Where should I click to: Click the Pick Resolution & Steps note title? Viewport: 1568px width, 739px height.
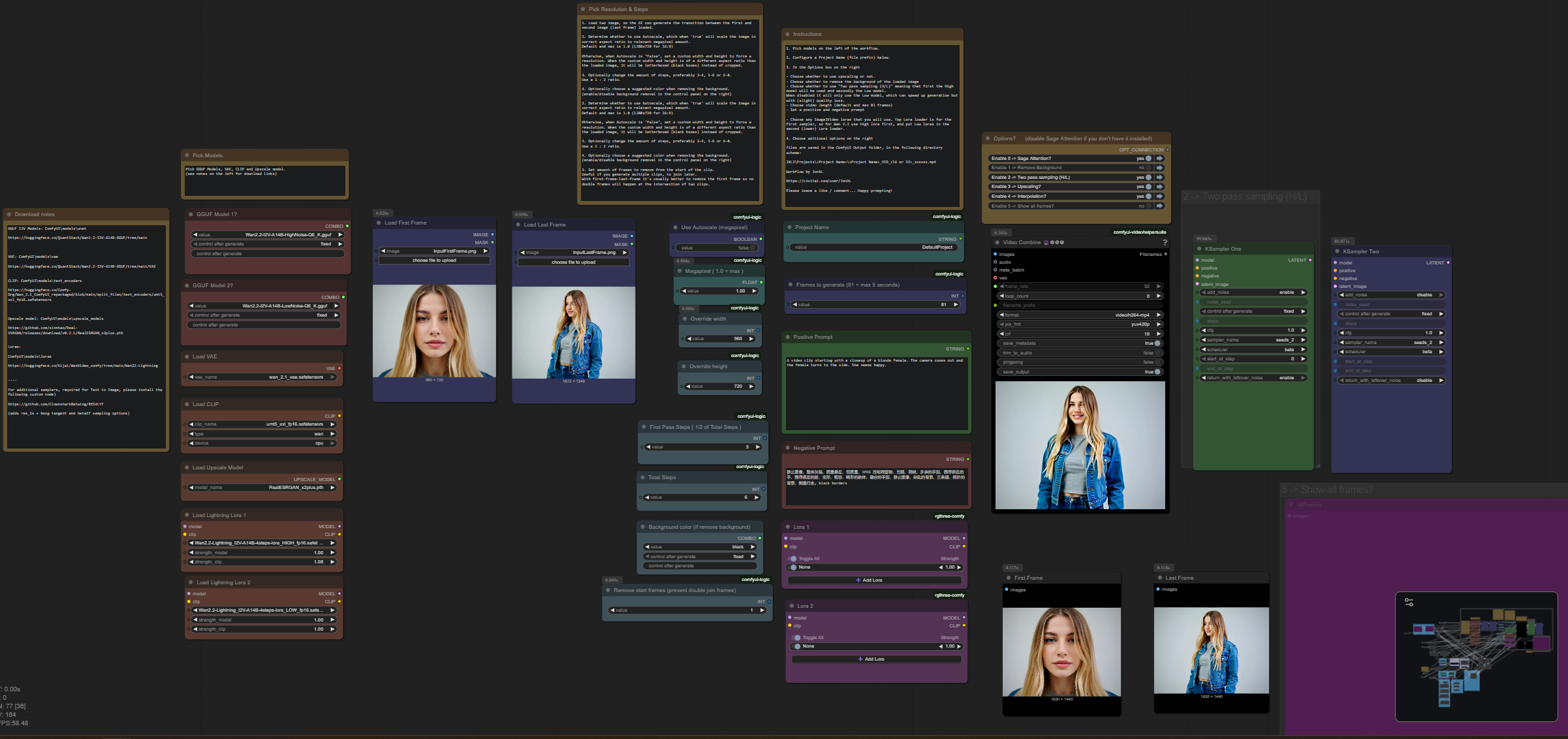(x=618, y=9)
